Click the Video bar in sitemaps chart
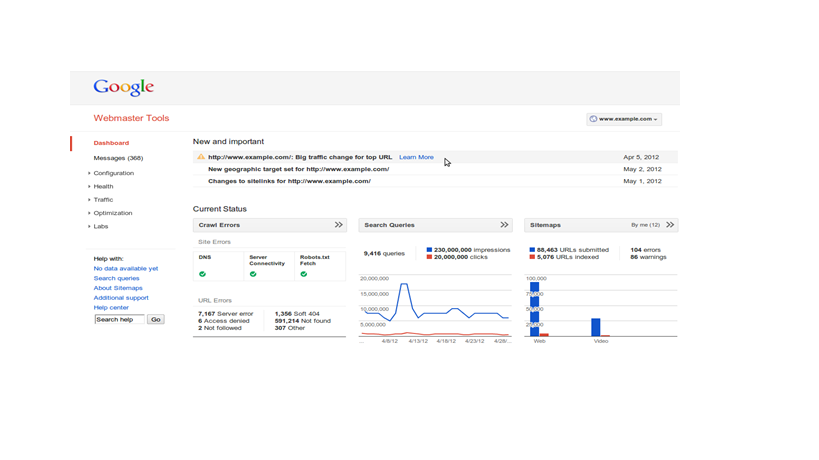Image resolution: width=819 pixels, height=460 pixels. [595, 327]
